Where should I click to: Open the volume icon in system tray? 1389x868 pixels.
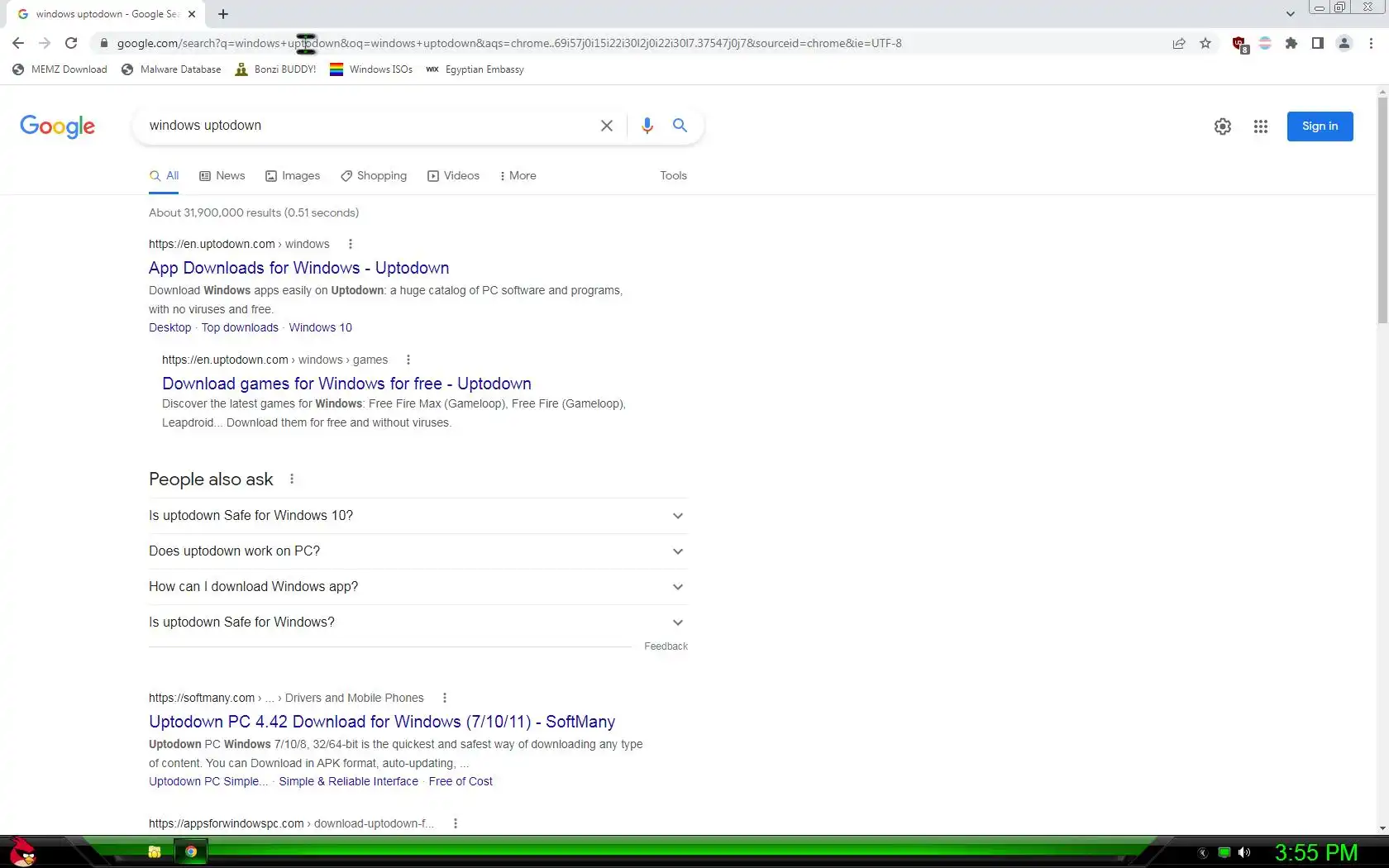click(1244, 852)
